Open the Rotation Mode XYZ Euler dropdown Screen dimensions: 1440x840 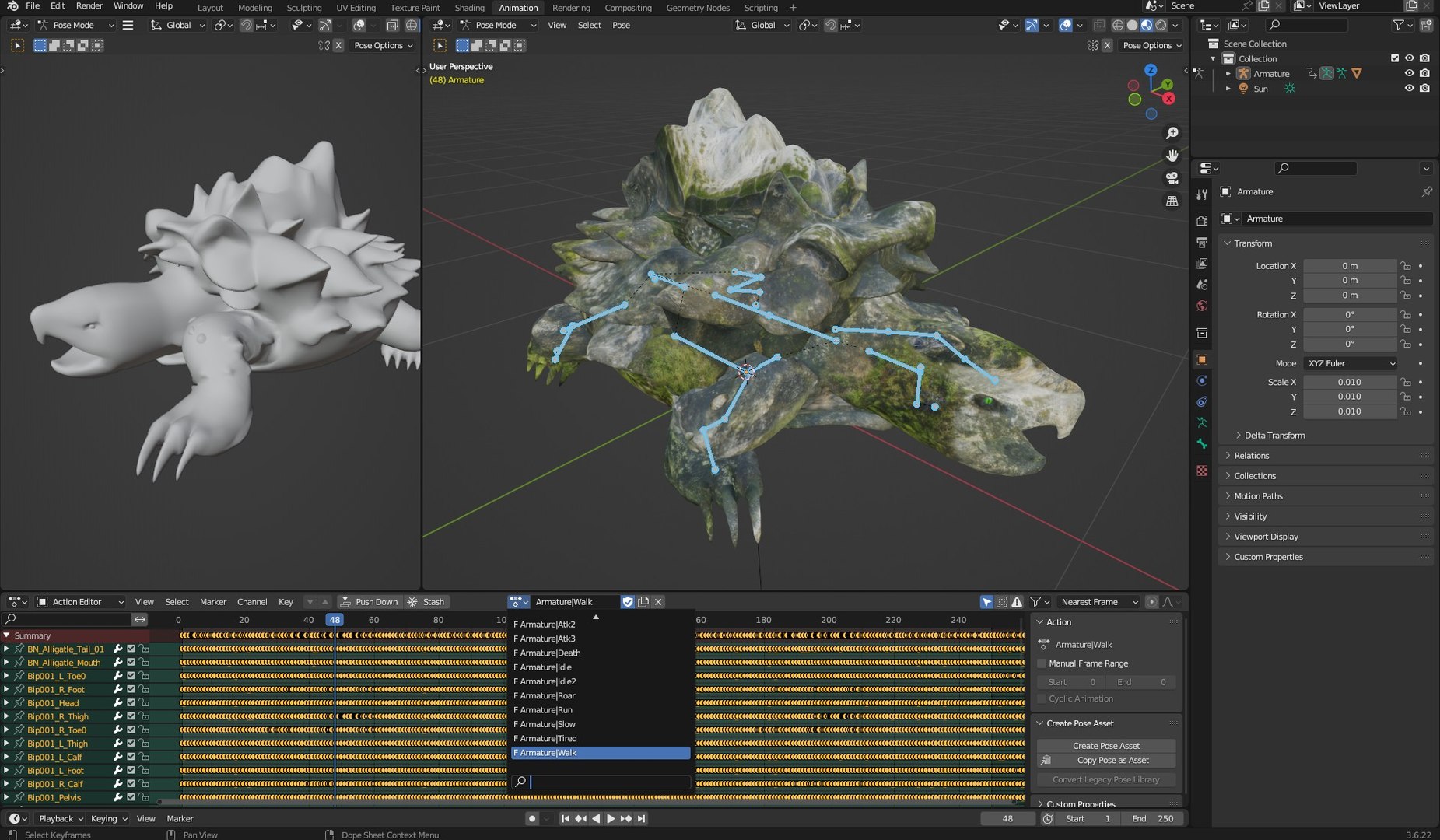pyautogui.click(x=1351, y=363)
